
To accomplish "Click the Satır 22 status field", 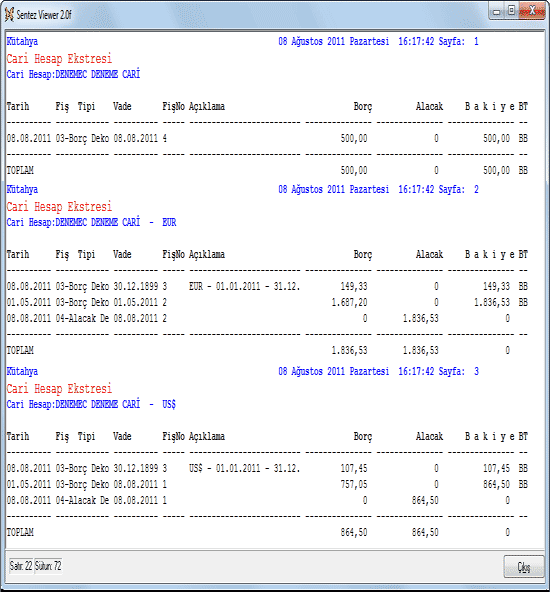I will coord(21,566).
